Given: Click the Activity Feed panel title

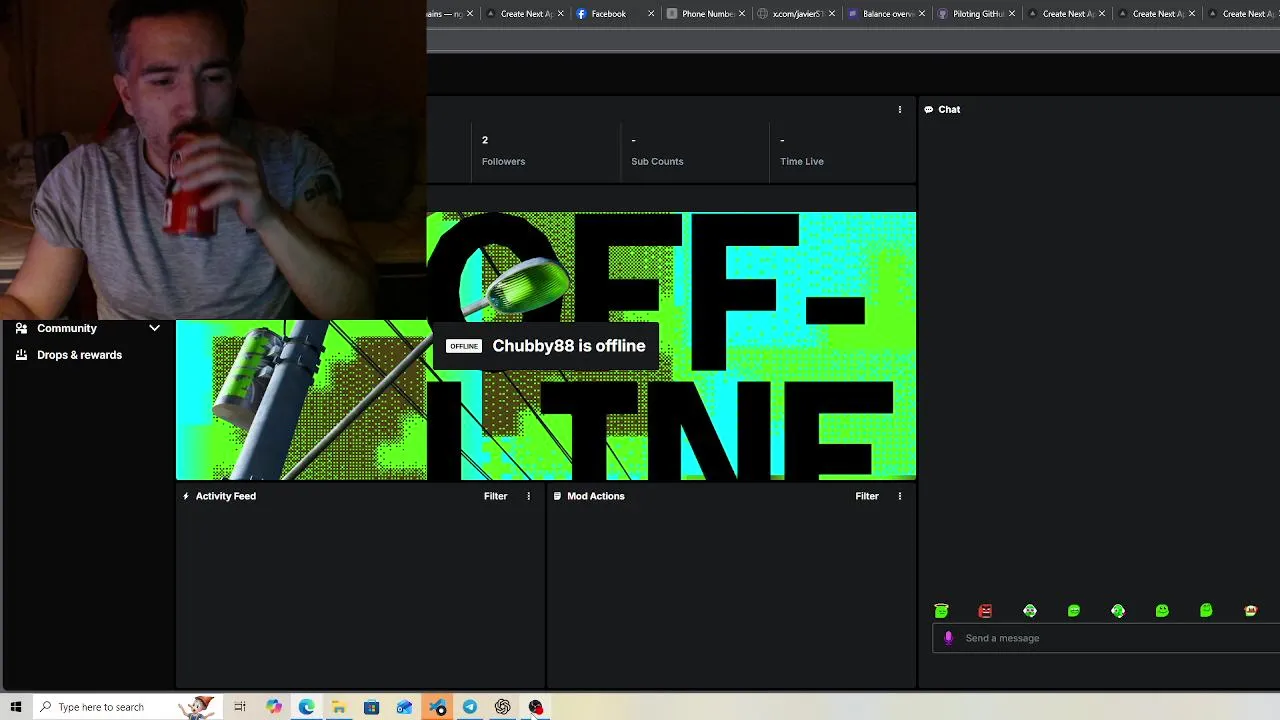Looking at the screenshot, I should (226, 496).
